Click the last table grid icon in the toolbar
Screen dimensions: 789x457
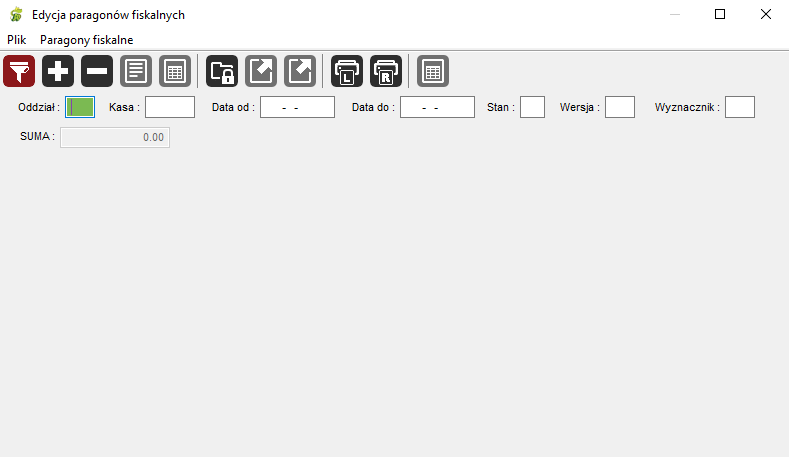click(x=433, y=71)
